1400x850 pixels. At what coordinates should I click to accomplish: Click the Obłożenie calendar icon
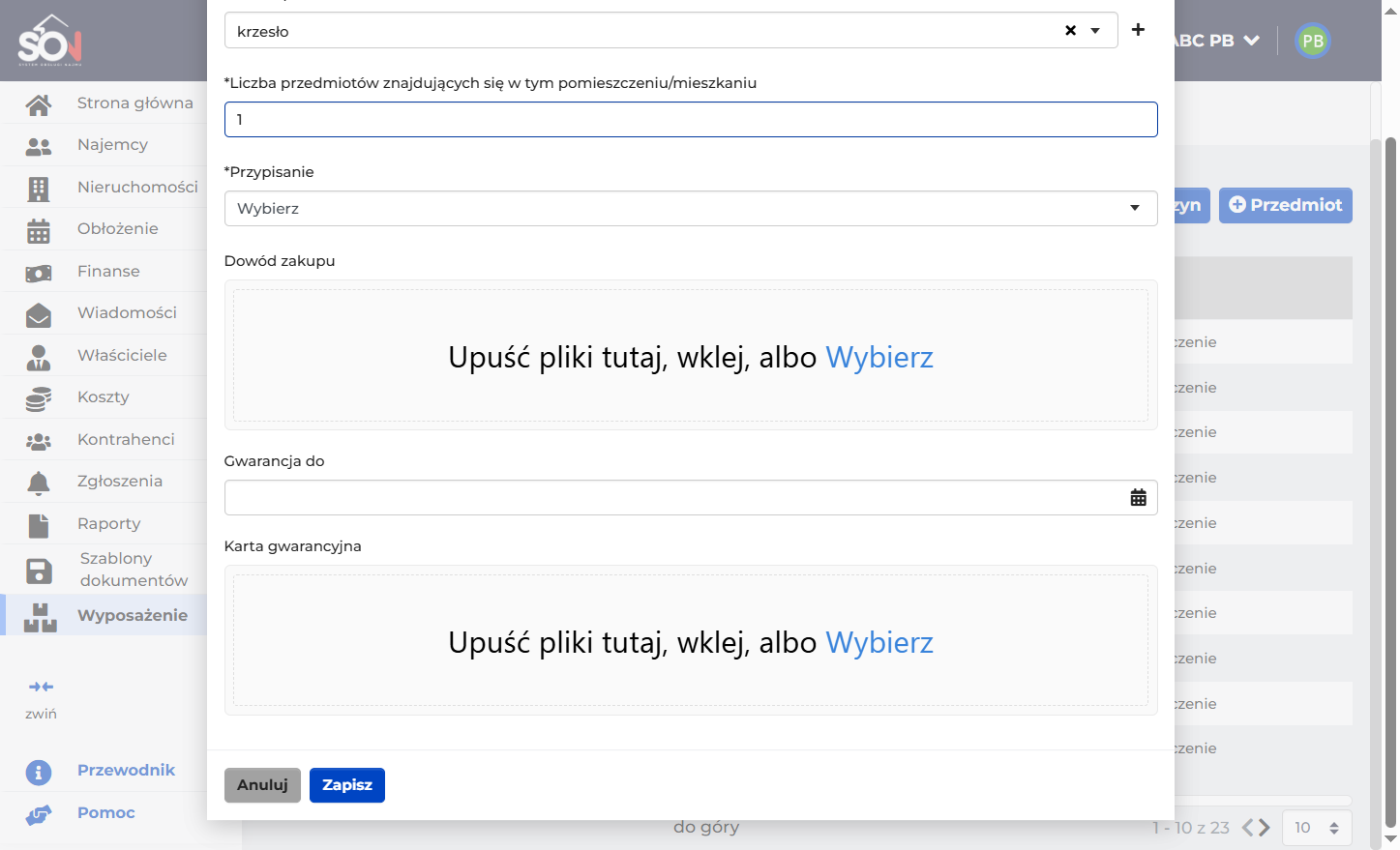[x=39, y=230]
